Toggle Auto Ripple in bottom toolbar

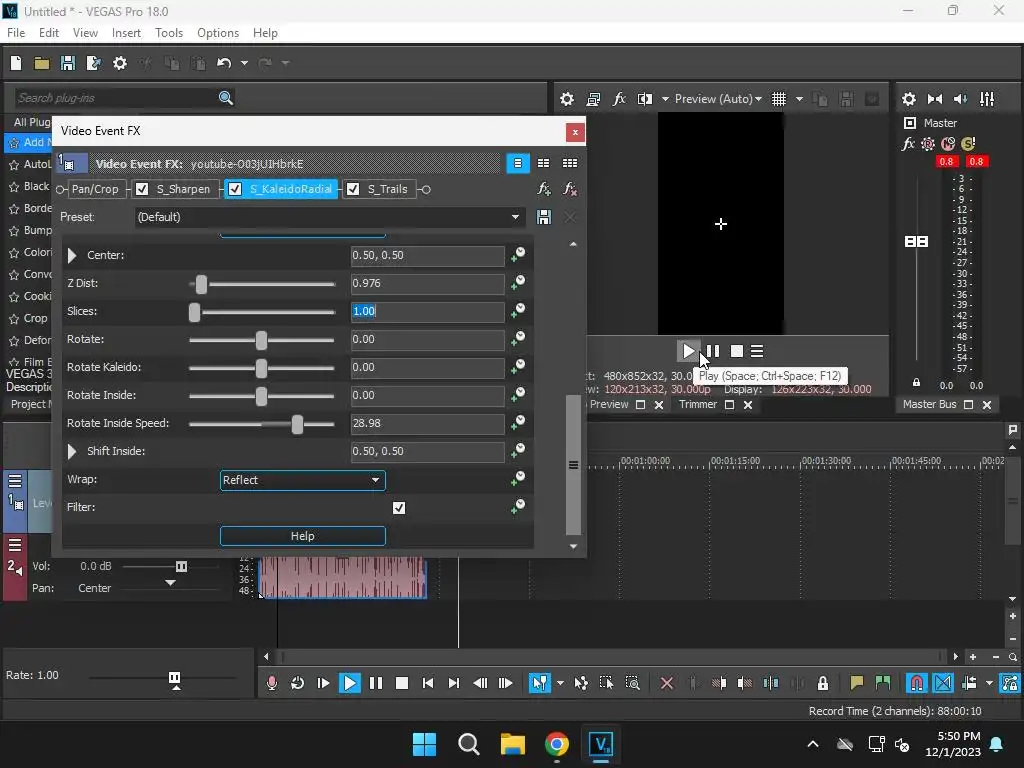tap(969, 683)
